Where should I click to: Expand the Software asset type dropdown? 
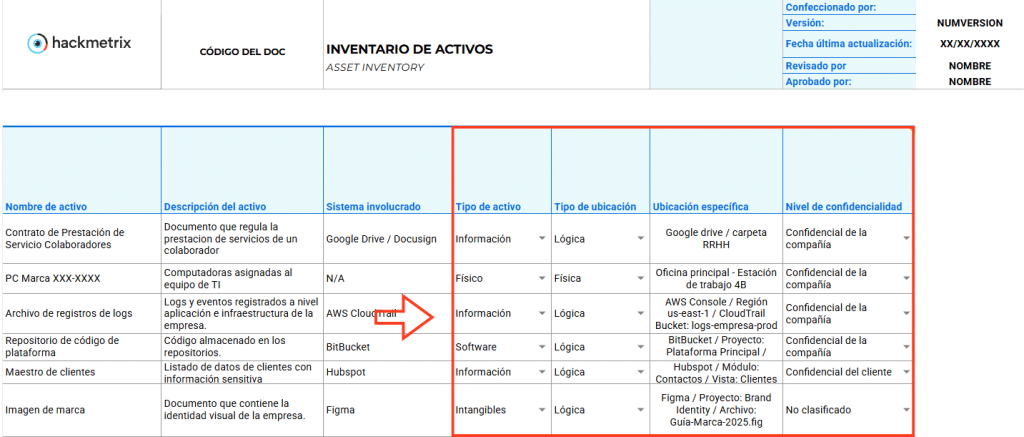[541, 348]
